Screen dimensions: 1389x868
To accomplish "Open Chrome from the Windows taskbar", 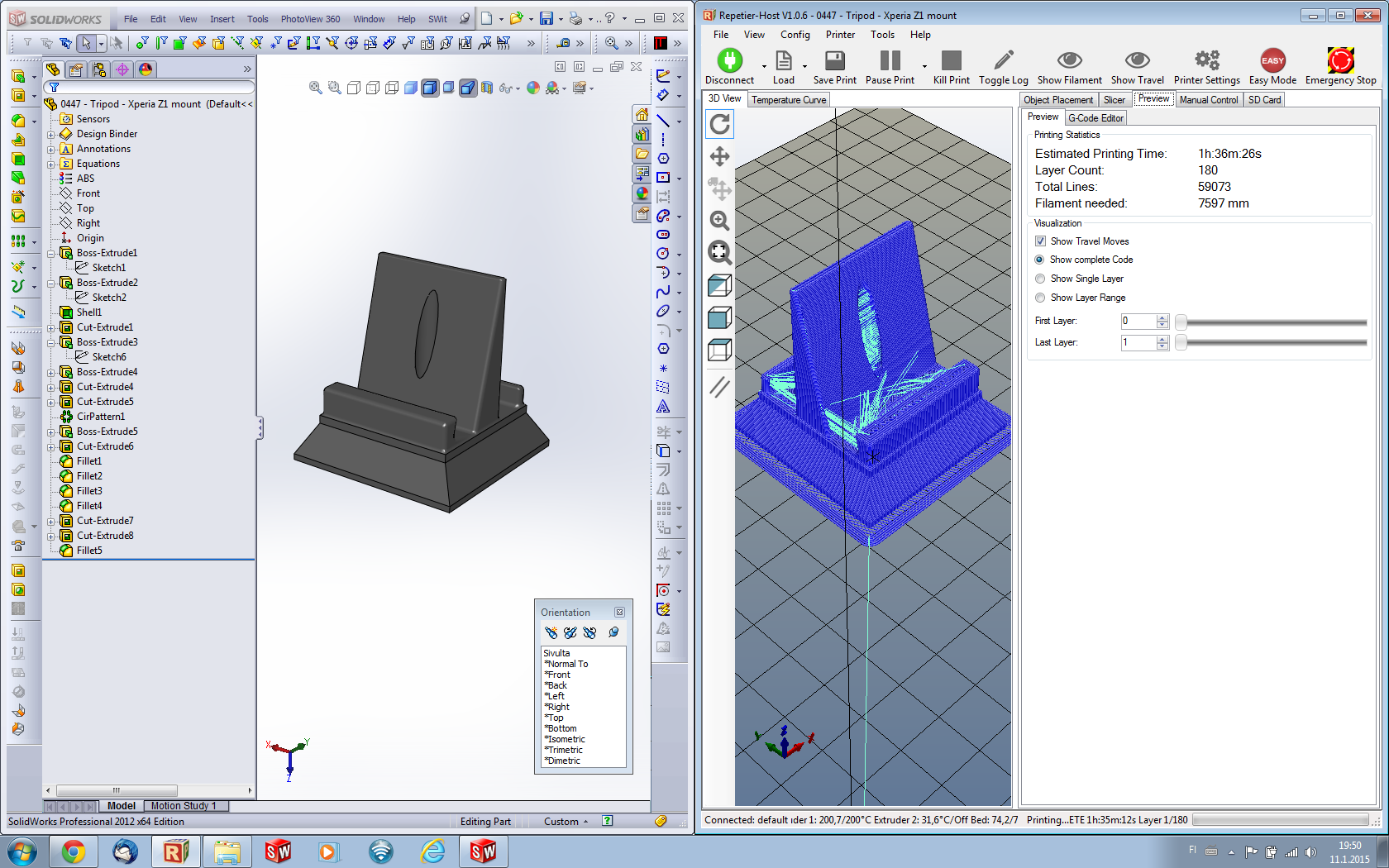I will point(73,851).
